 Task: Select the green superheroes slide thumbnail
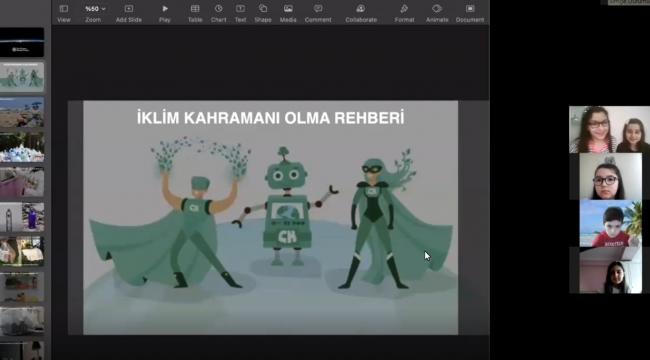[x=22, y=76]
